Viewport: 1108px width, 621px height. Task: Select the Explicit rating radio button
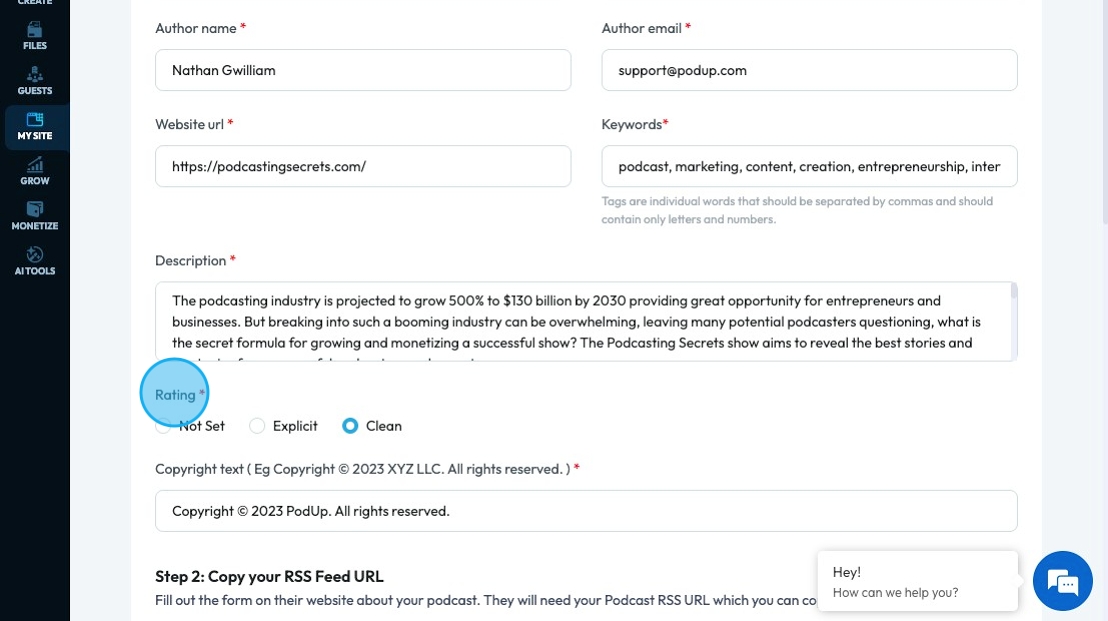click(x=257, y=426)
